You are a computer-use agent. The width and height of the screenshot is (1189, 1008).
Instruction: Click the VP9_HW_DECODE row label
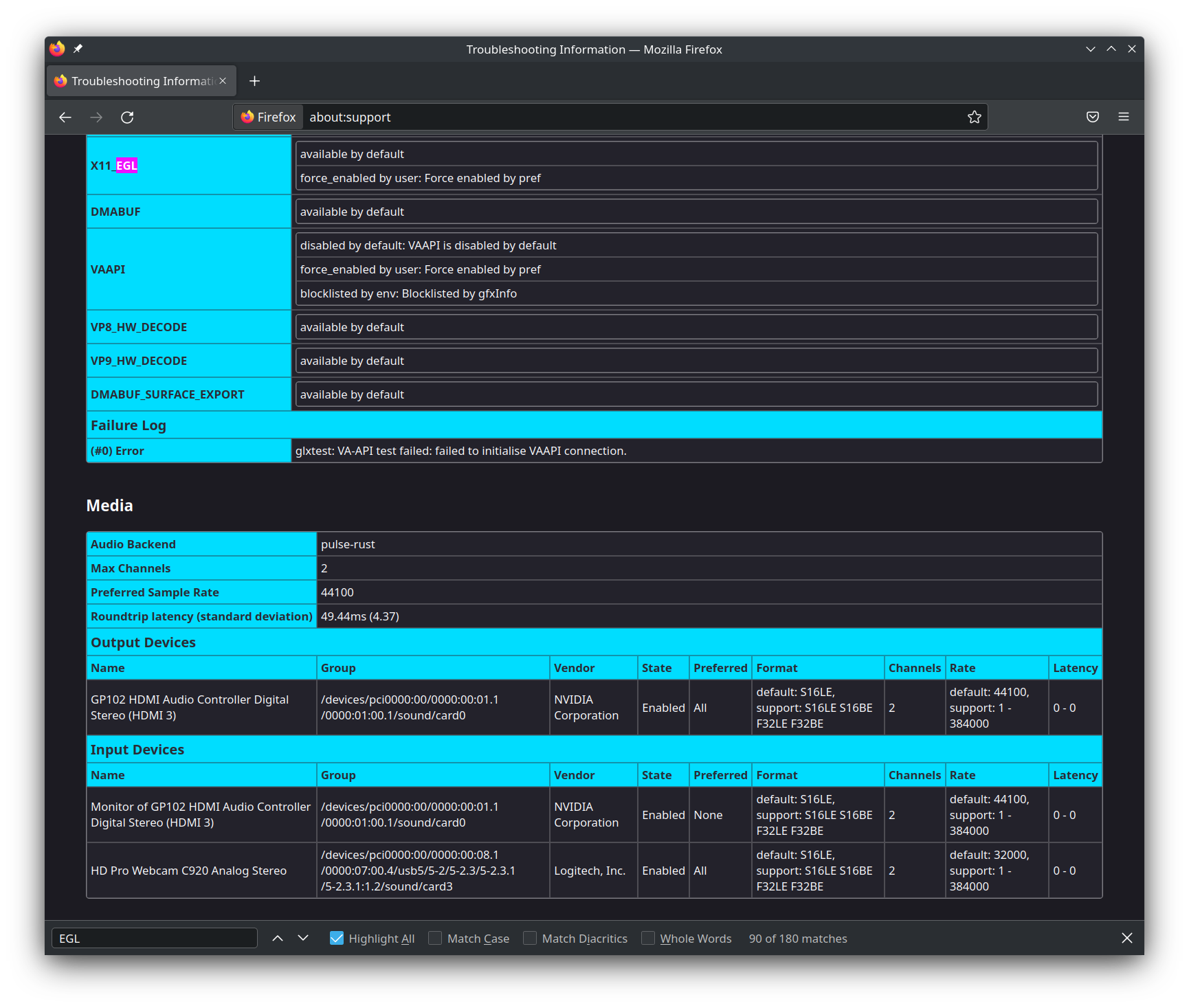139,361
